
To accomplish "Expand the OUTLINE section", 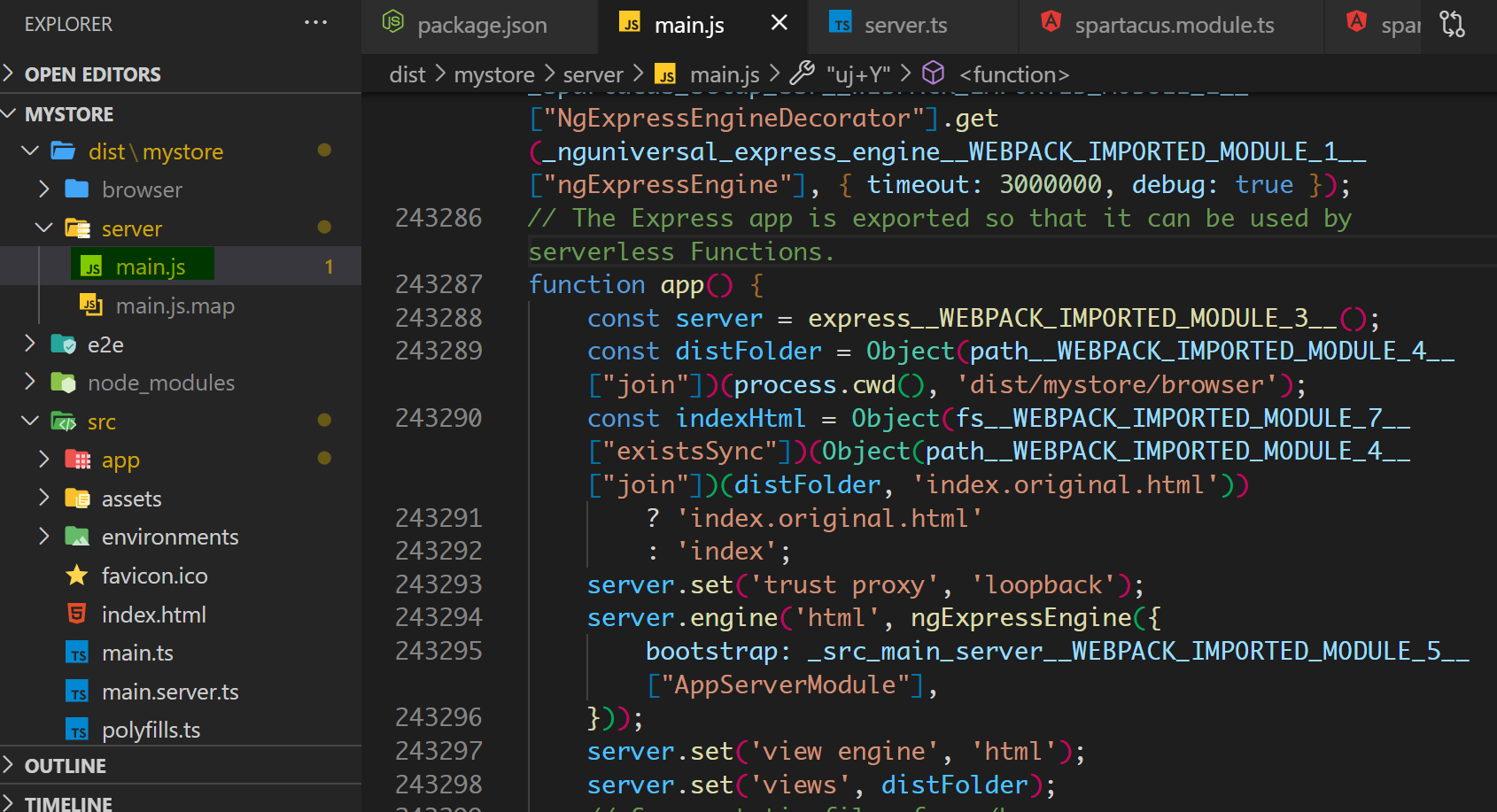I will pos(9,765).
